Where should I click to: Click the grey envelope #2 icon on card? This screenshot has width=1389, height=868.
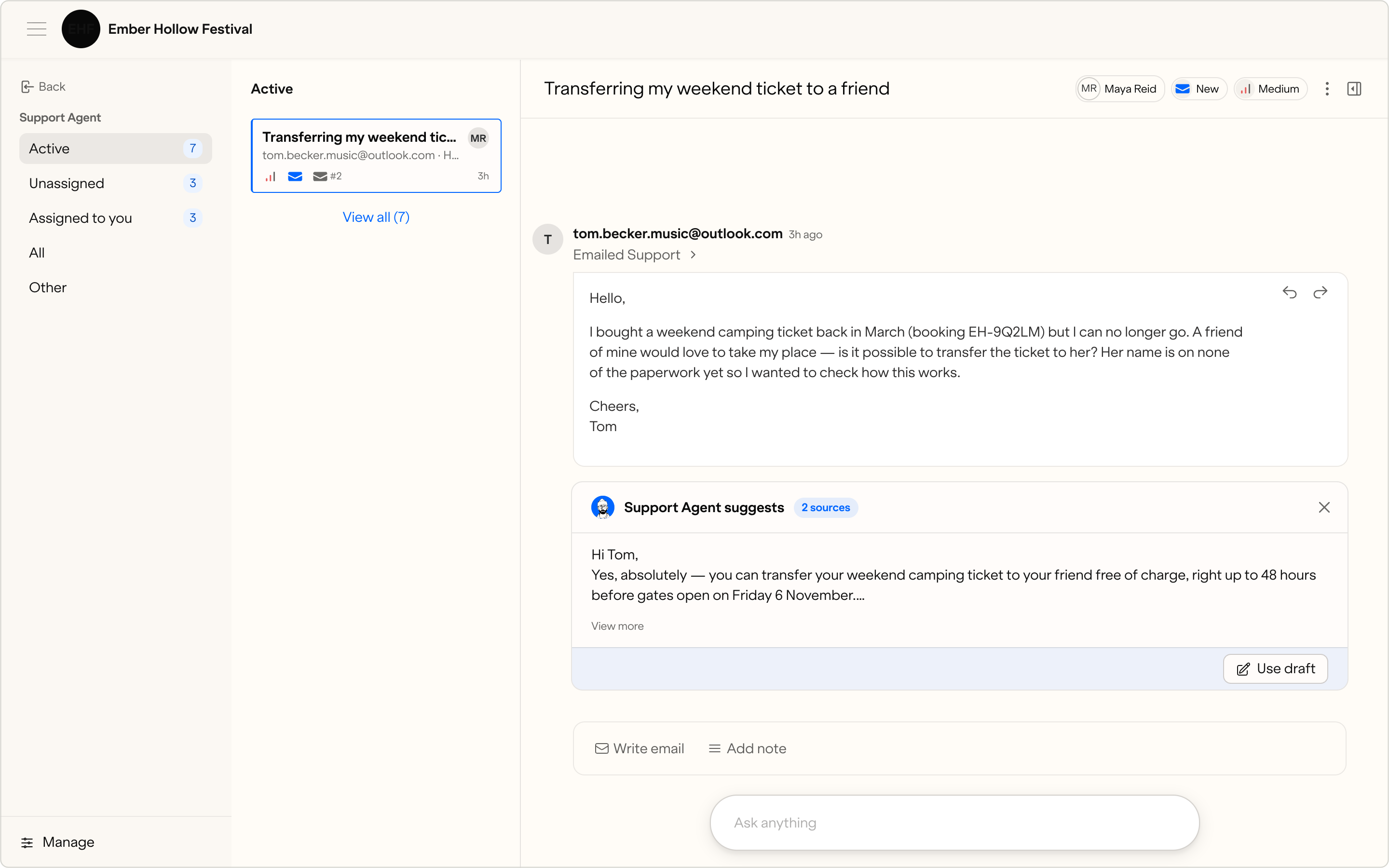tap(327, 176)
